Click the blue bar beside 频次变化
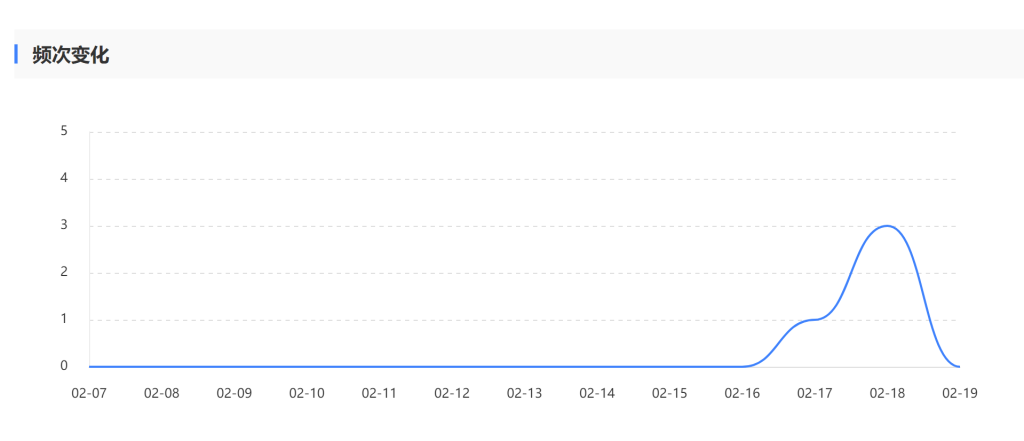1024x441 pixels. 16,54
